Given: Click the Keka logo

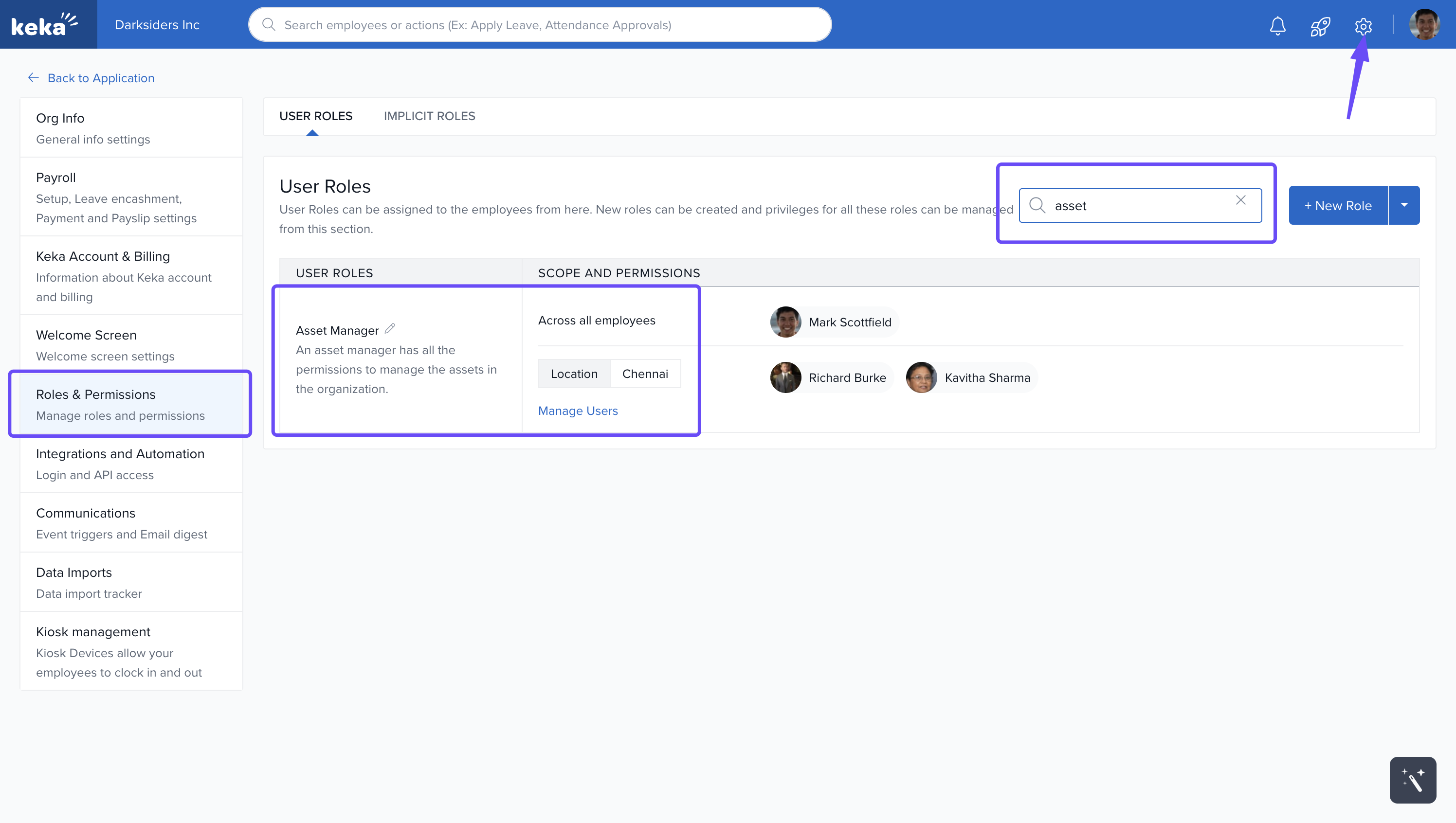Looking at the screenshot, I should (x=45, y=25).
